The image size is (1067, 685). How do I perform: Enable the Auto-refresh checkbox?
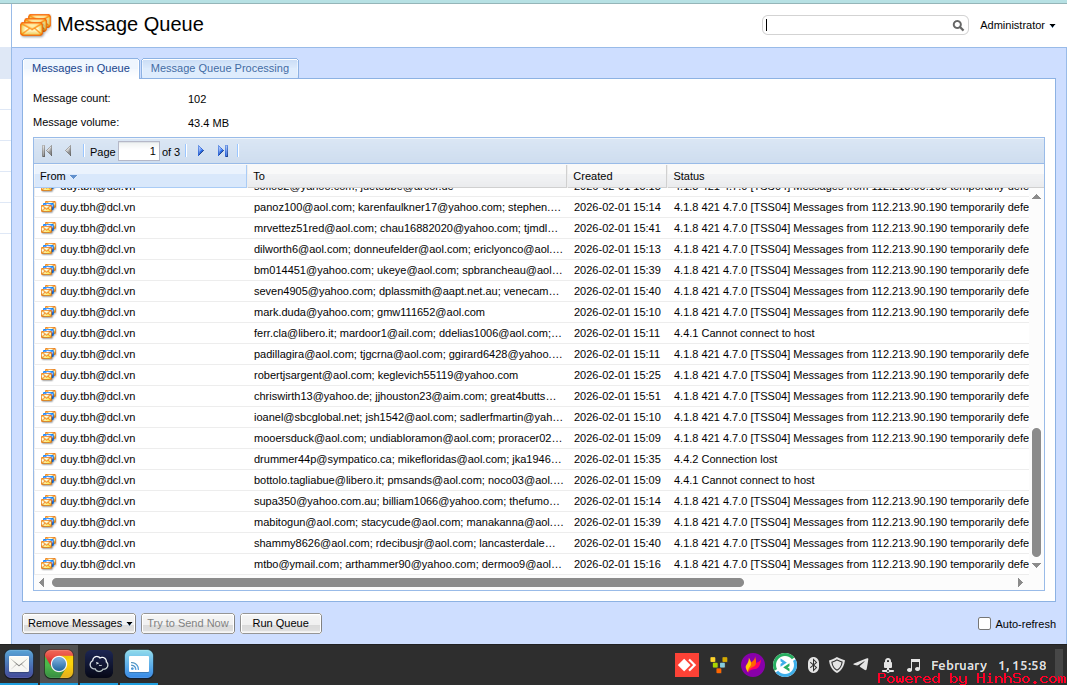point(984,624)
